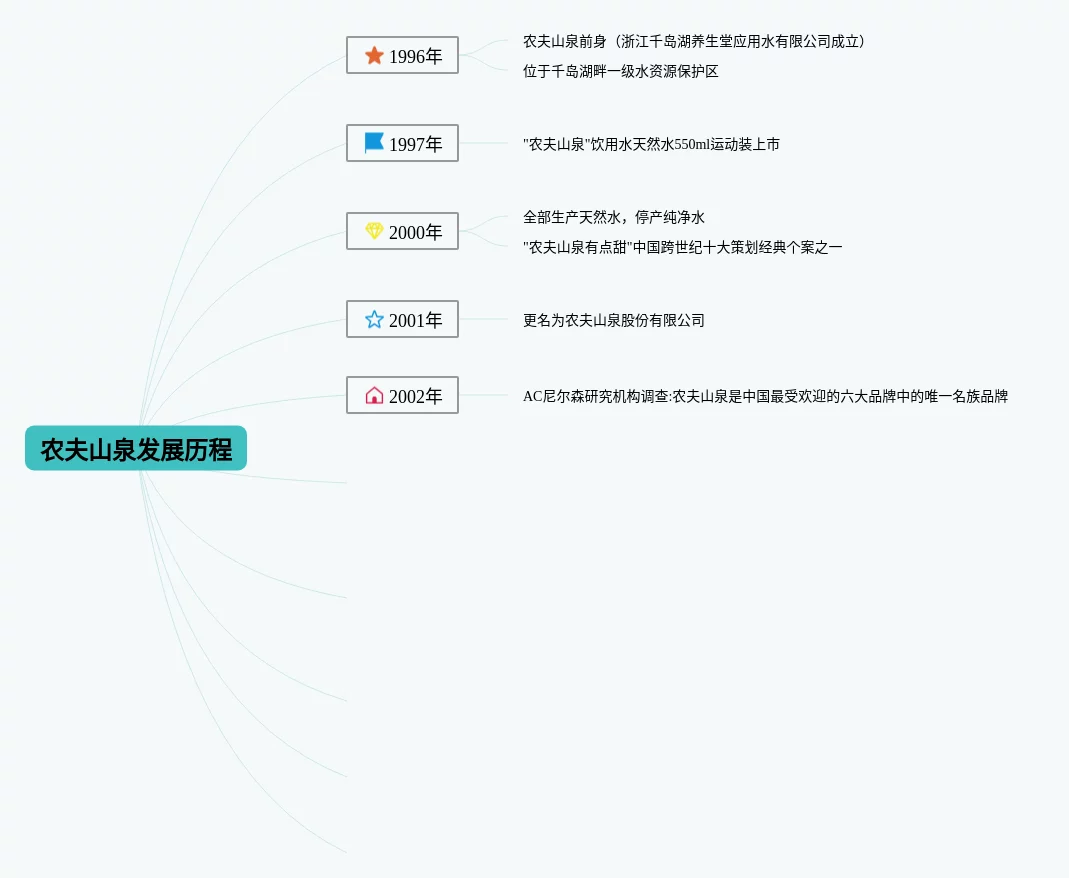The image size is (1069, 878).
Task: Select the 2000年 node
Action: tap(402, 231)
